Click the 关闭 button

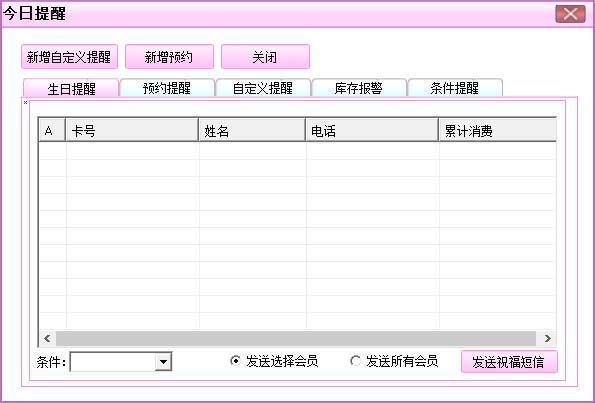(x=265, y=57)
